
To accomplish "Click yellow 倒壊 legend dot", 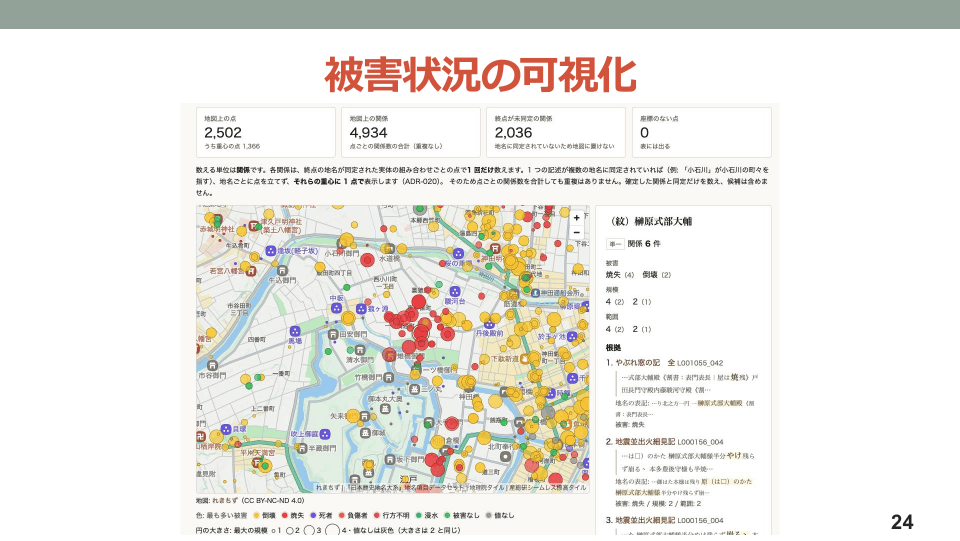I will [256, 515].
